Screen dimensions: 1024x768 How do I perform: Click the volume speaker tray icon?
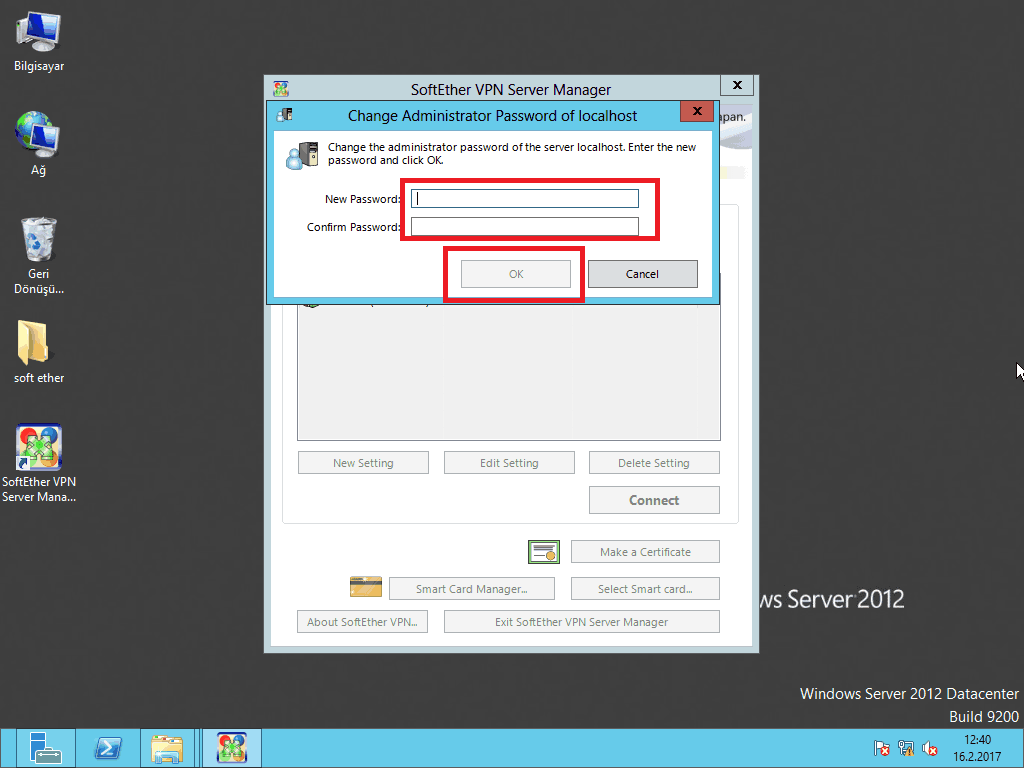click(930, 748)
